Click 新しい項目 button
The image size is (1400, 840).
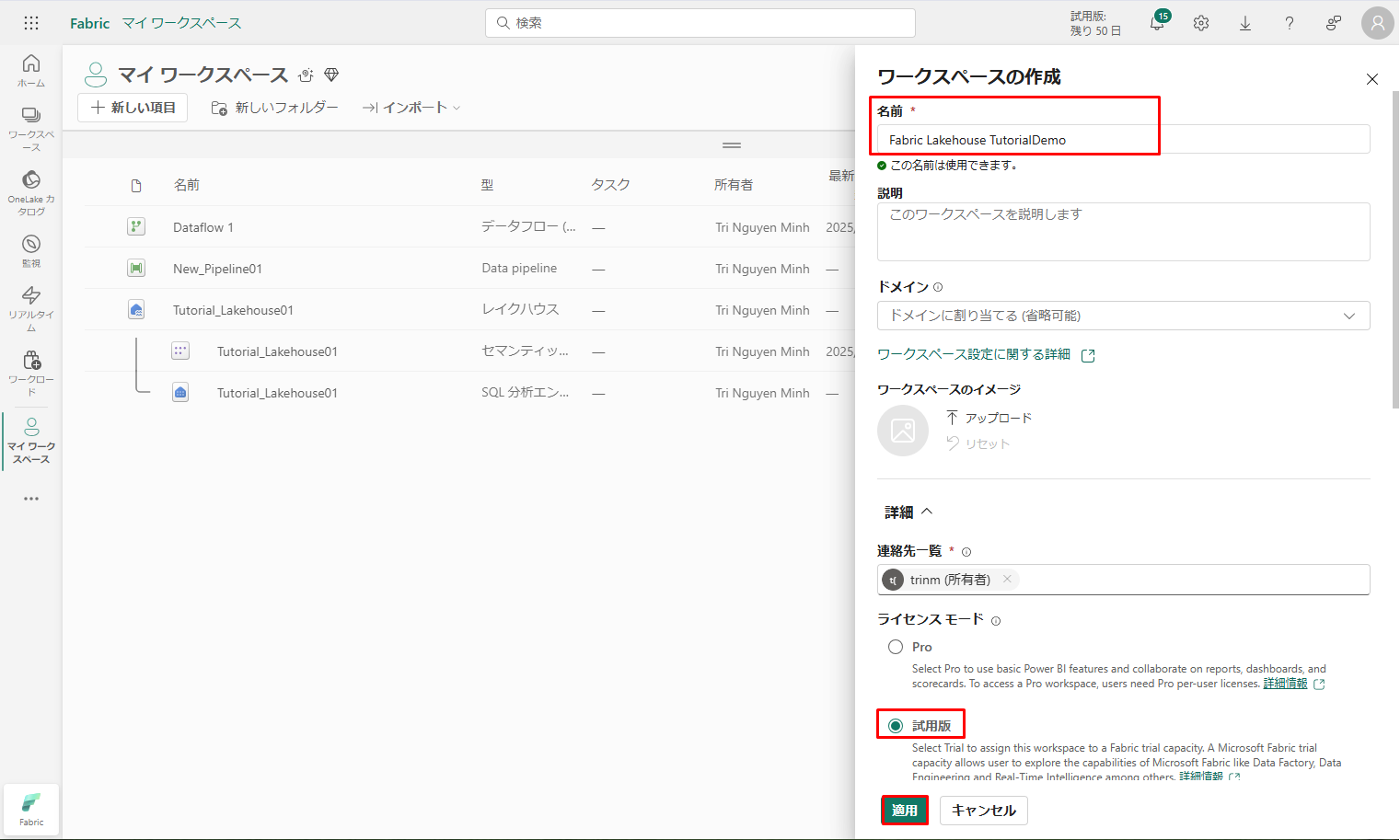(133, 108)
